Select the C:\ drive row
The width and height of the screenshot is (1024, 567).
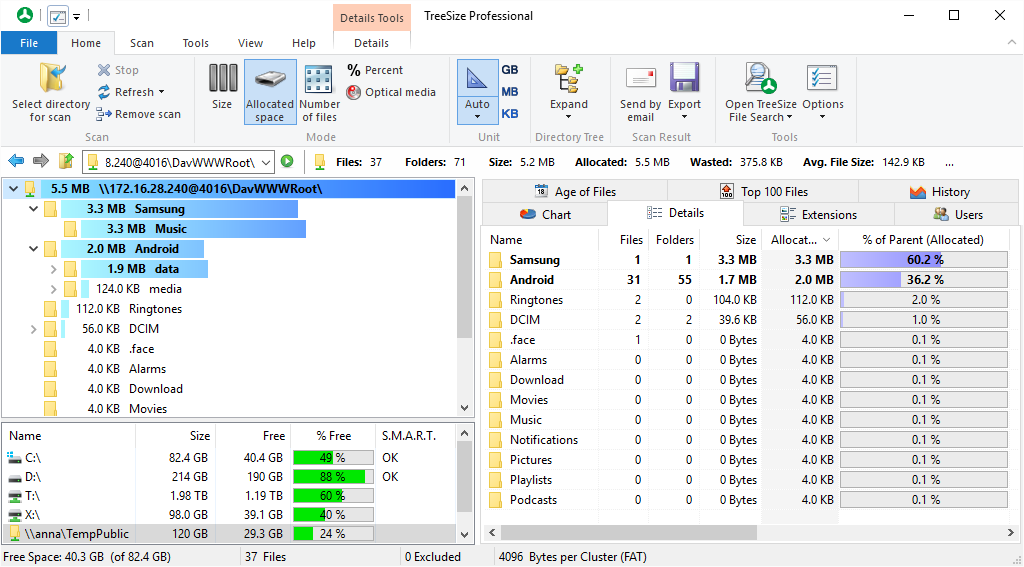point(229,458)
